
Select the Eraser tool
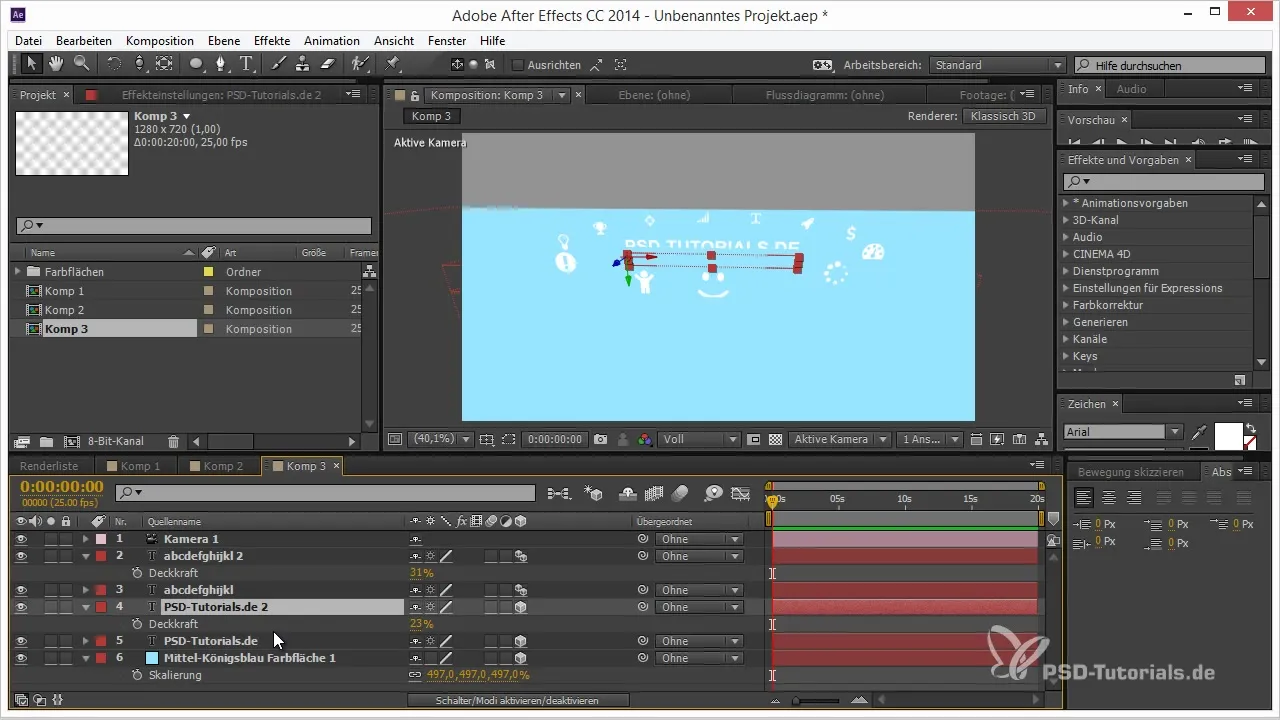pyautogui.click(x=327, y=64)
